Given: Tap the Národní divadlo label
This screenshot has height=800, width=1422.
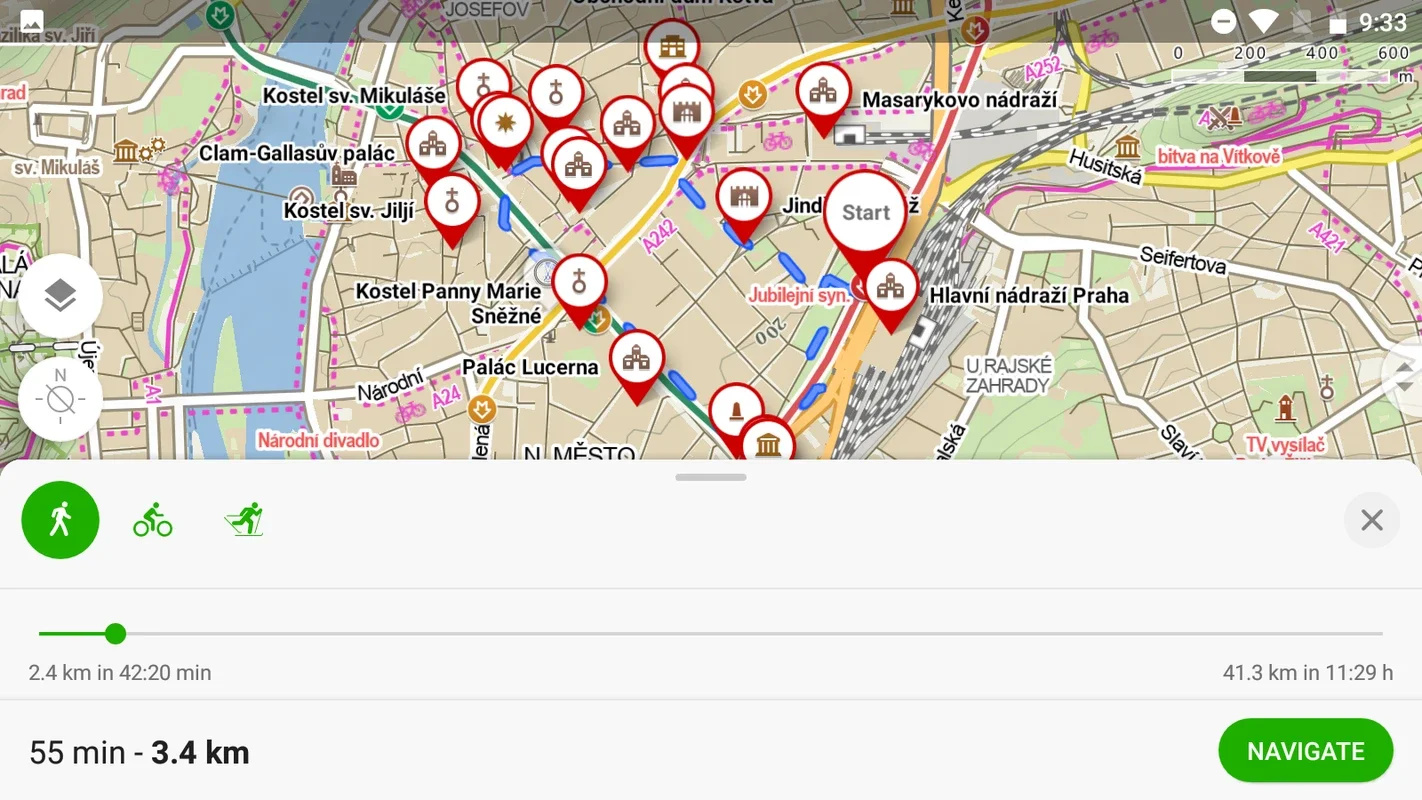Looking at the screenshot, I should pyautogui.click(x=318, y=440).
